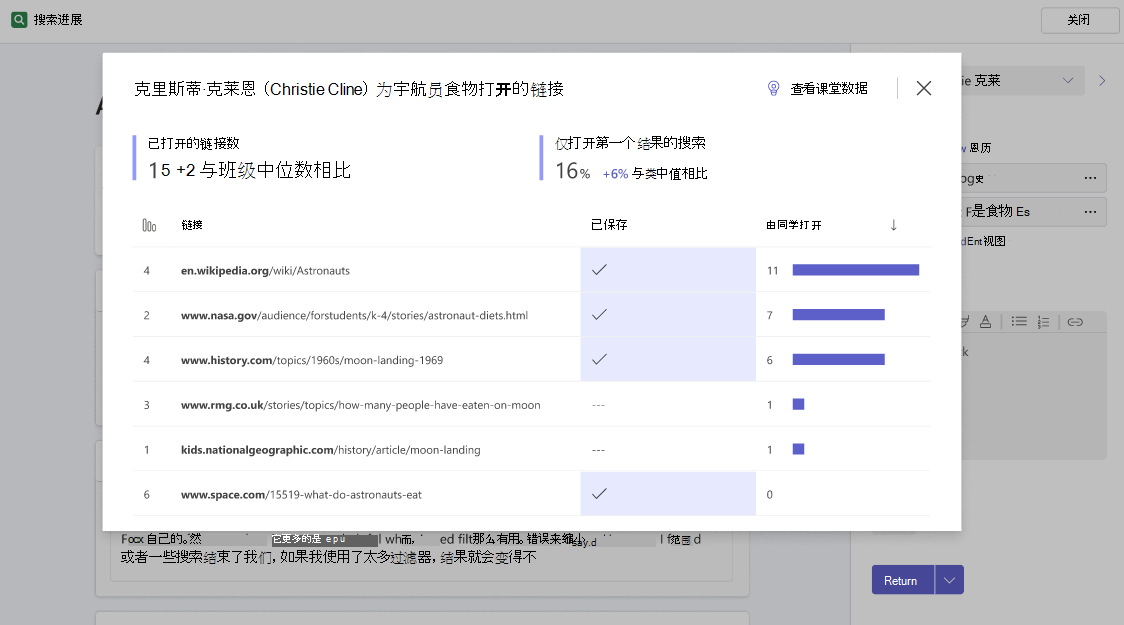1124x625 pixels.
Task: Click the small bar in nationalgeographic row
Action: 798,449
